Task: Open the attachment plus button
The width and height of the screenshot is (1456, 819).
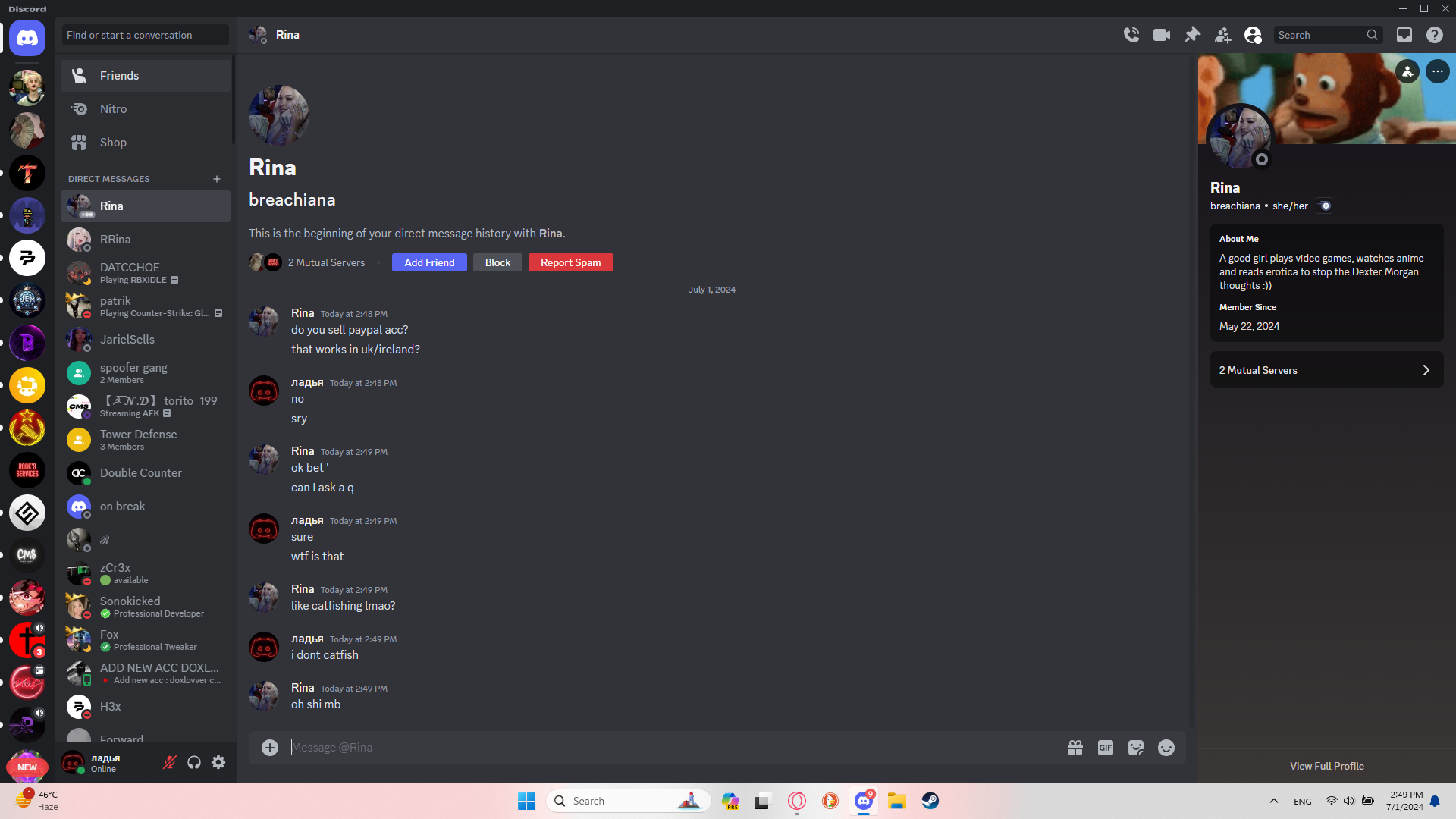Action: 270,748
